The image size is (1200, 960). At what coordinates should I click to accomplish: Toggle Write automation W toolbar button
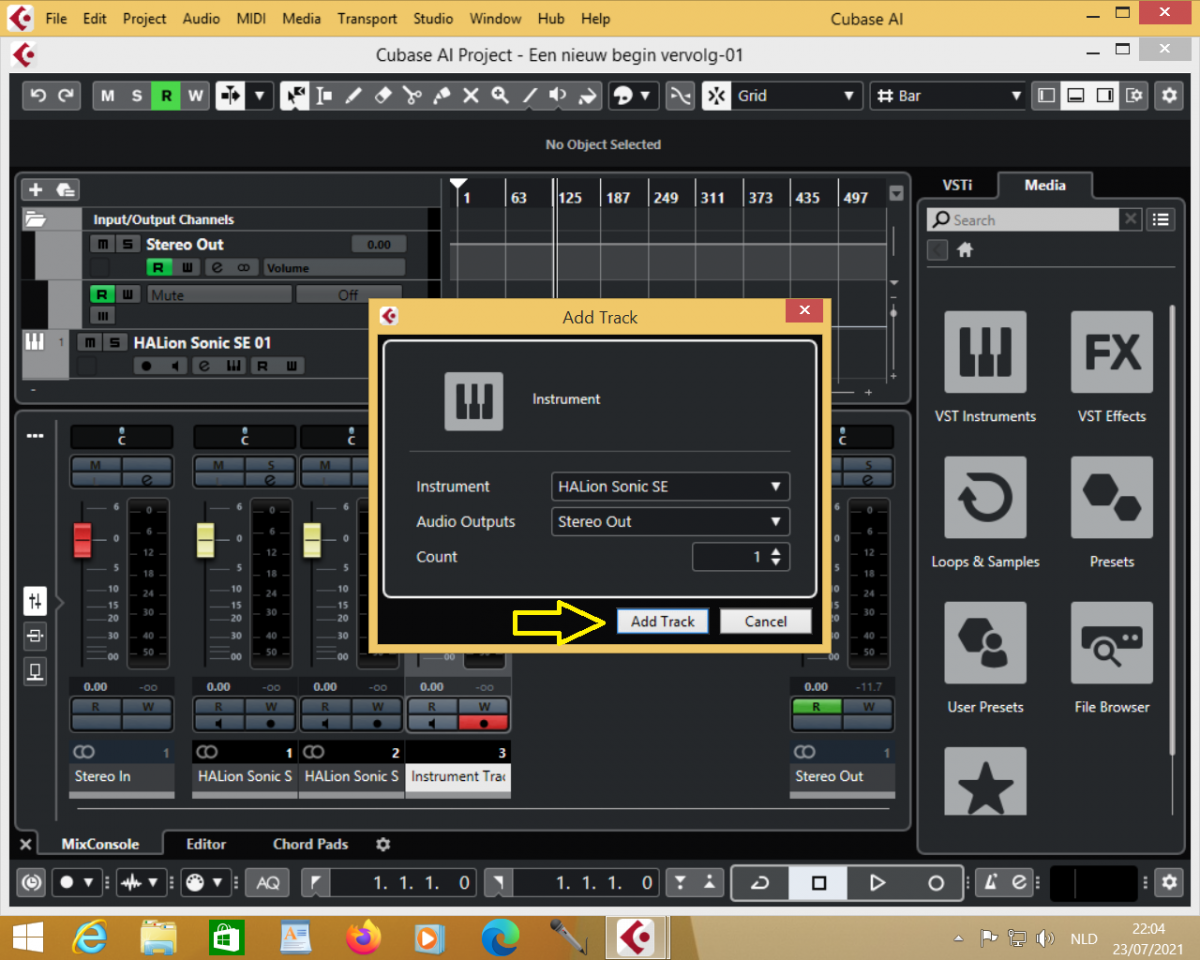pos(195,96)
